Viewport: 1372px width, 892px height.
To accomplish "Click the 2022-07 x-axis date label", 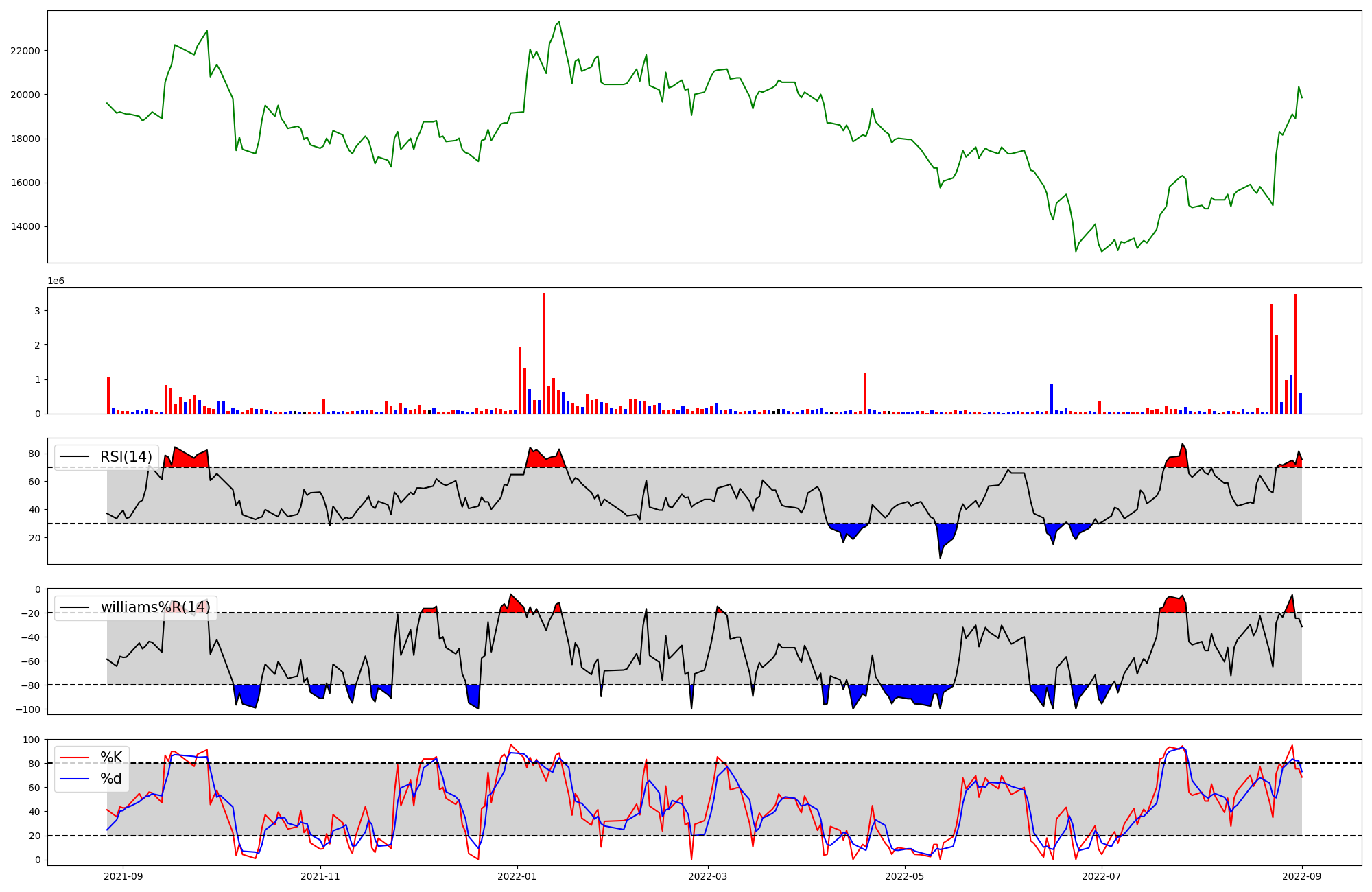I will click(x=1102, y=876).
